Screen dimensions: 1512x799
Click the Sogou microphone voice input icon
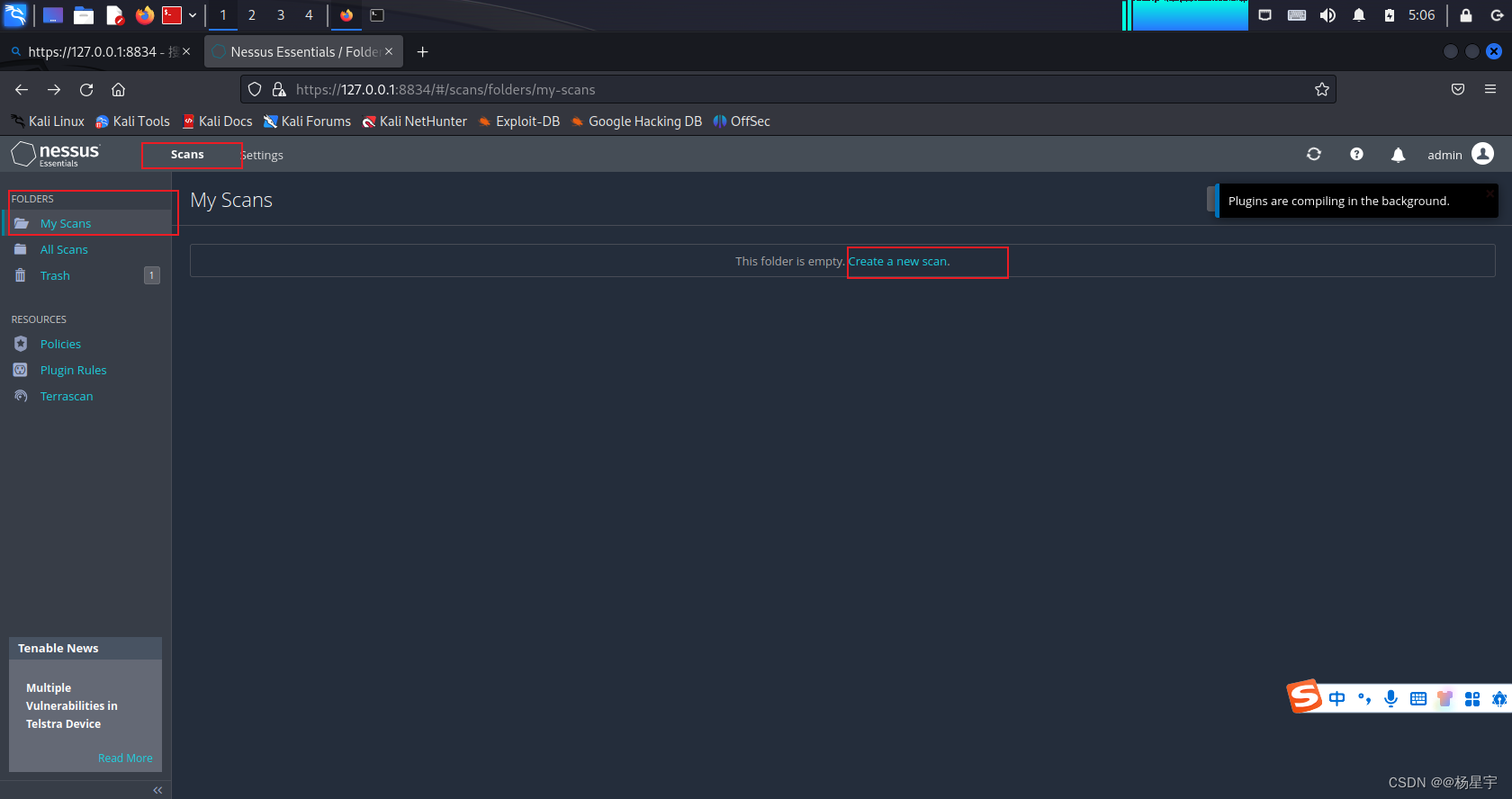pyautogui.click(x=1390, y=698)
